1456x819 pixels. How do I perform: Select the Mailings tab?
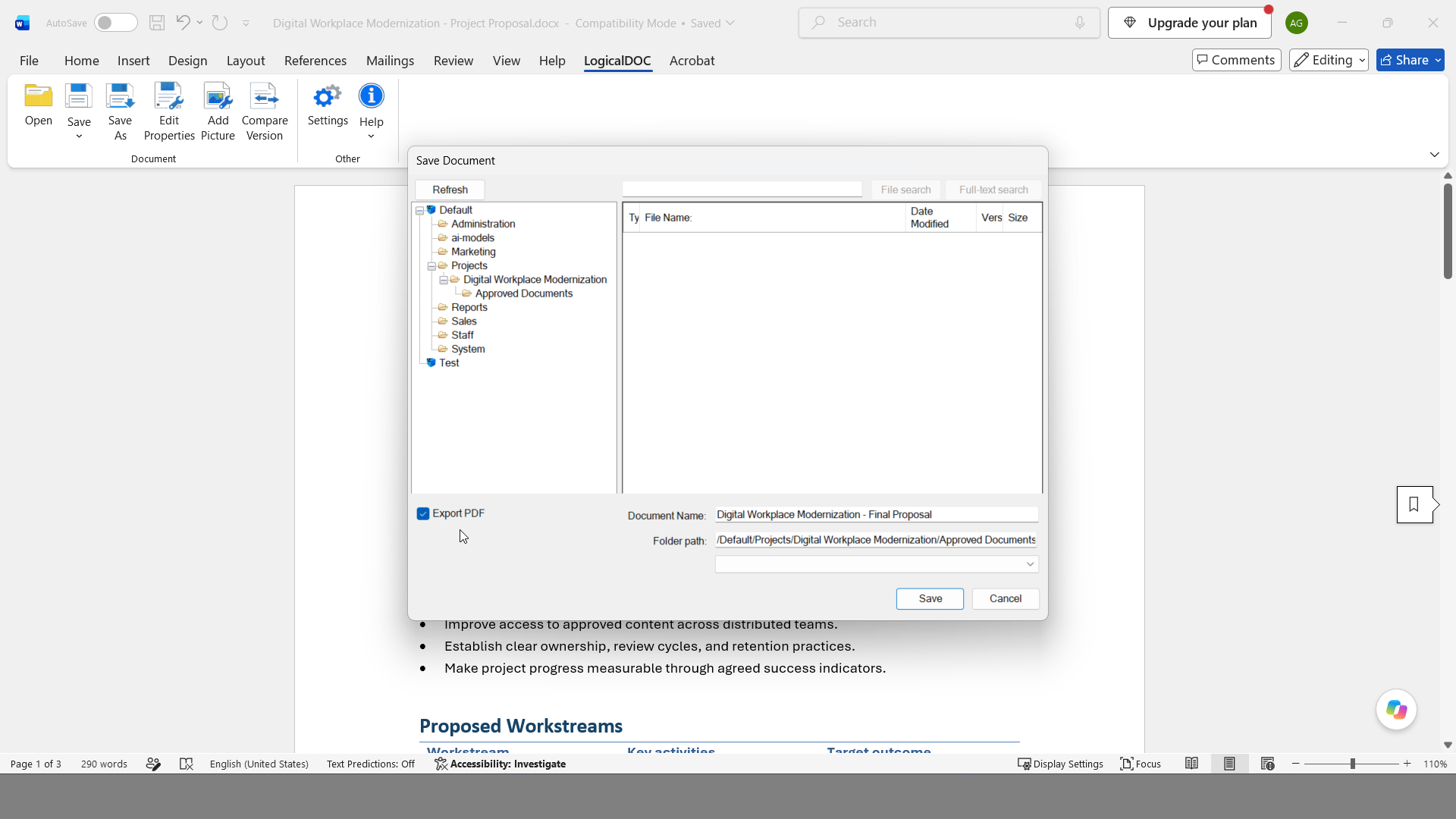[x=390, y=61]
